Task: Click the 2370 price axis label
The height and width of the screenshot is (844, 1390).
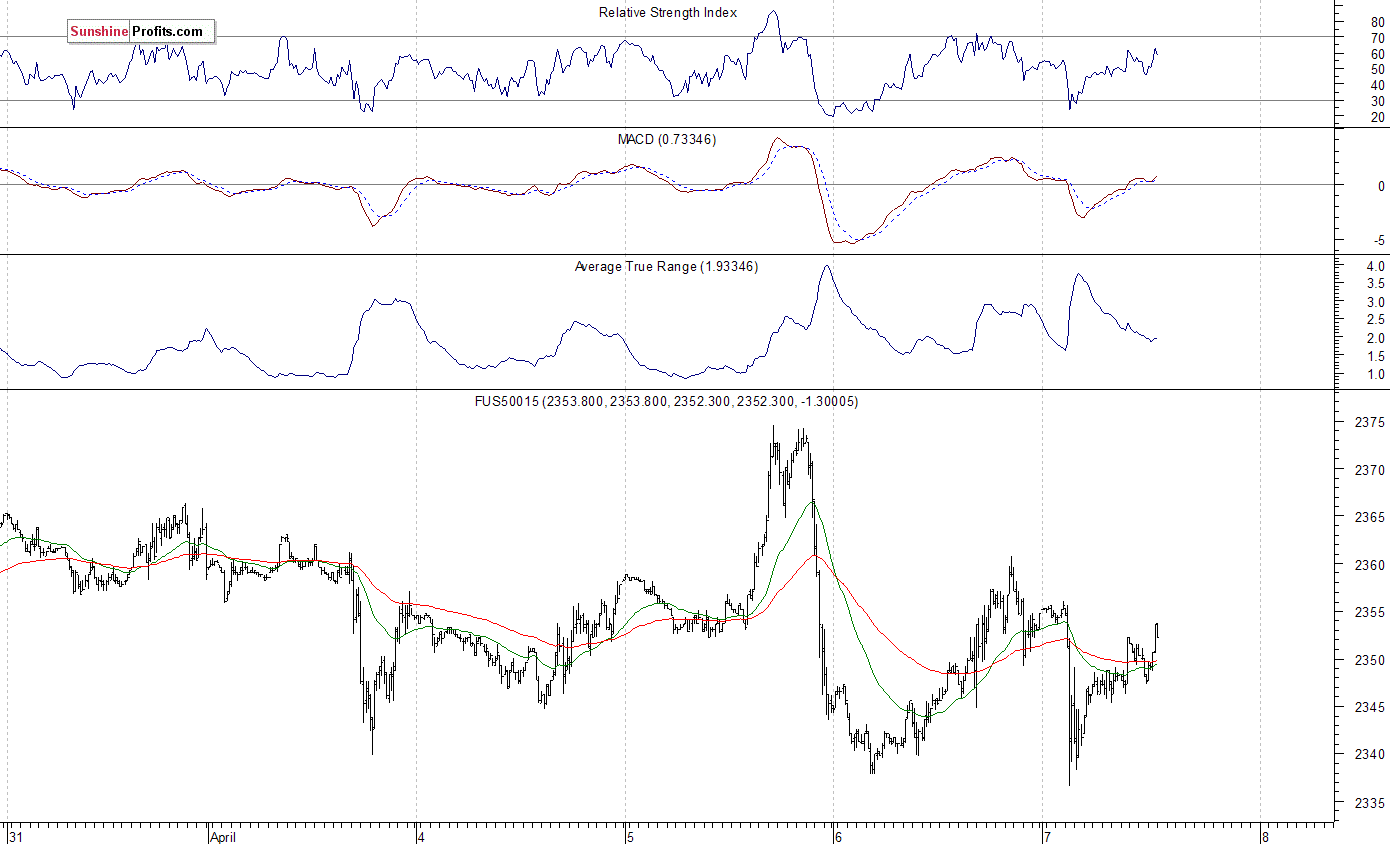Action: click(x=1369, y=470)
